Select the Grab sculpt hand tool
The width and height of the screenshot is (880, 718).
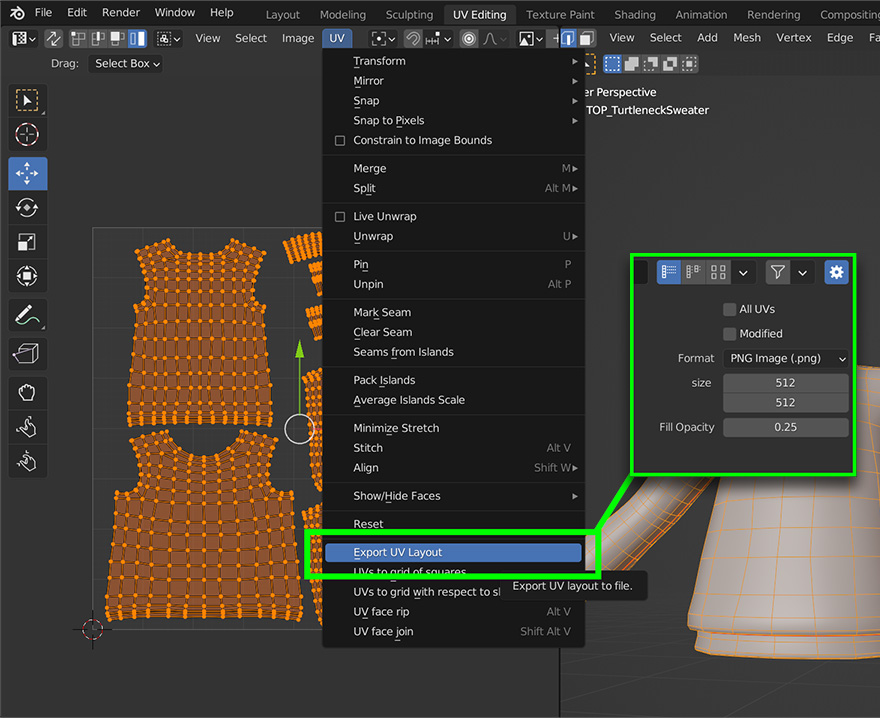point(28,393)
